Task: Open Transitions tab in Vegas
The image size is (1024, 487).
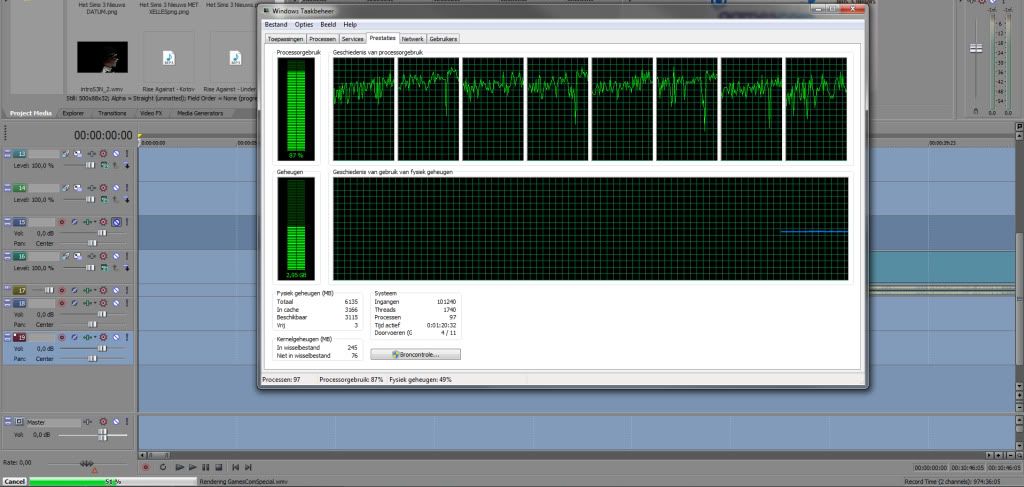Action: [x=112, y=113]
